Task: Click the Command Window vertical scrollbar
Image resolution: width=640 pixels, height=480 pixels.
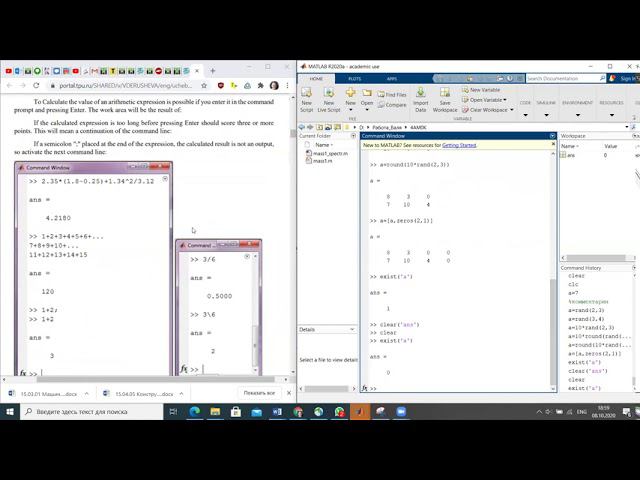Action: point(553,331)
